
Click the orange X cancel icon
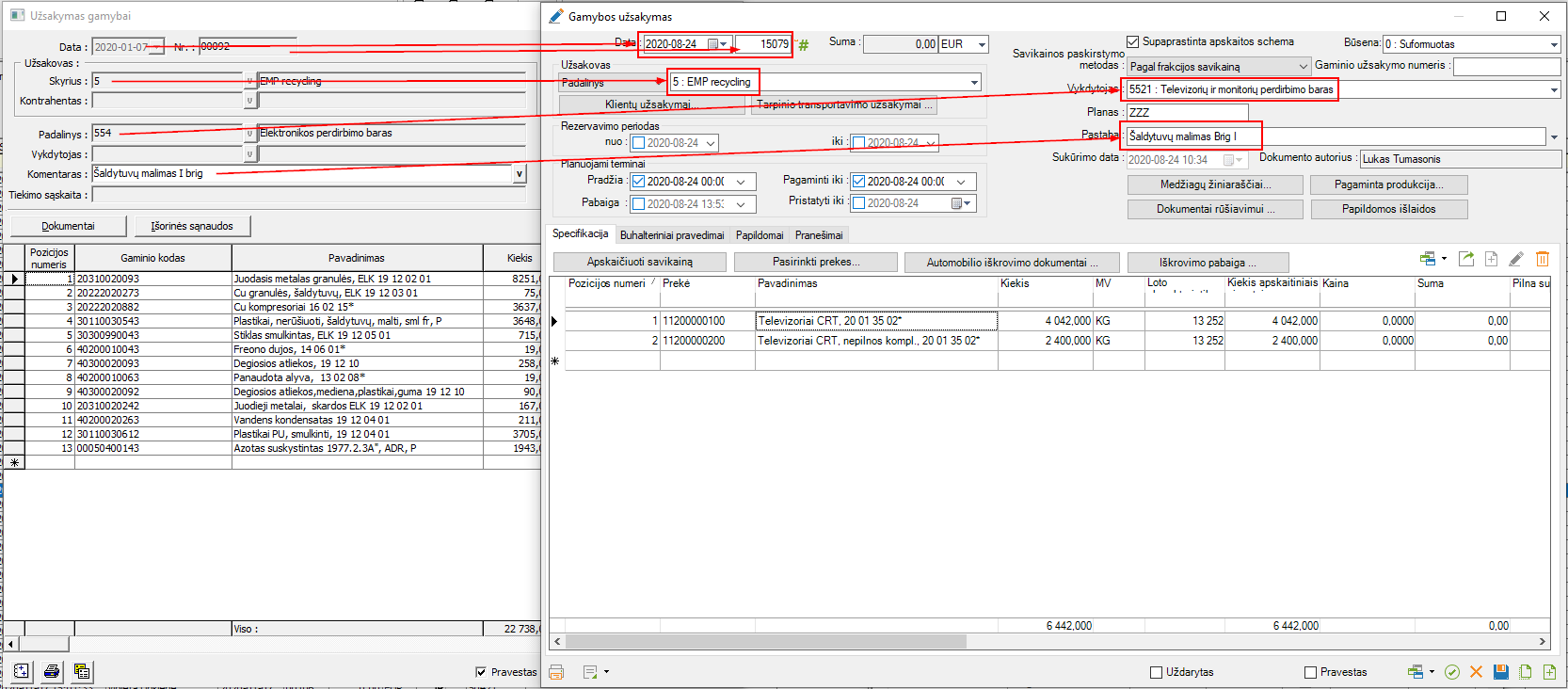1476,672
